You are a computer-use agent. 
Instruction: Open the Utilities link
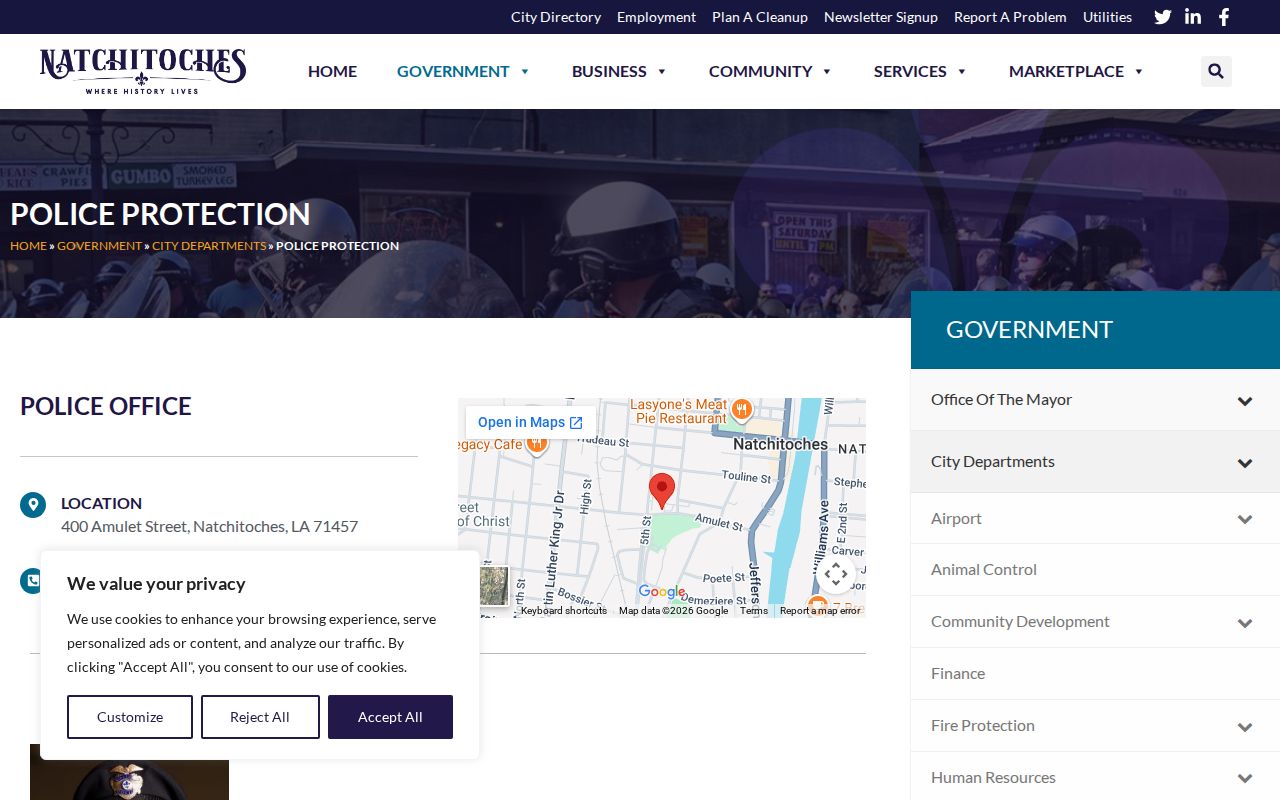(x=1107, y=17)
